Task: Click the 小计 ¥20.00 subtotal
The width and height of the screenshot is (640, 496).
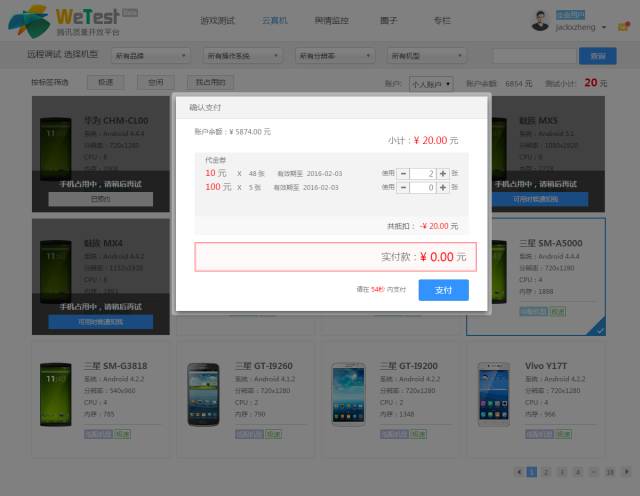Action: 423,140
